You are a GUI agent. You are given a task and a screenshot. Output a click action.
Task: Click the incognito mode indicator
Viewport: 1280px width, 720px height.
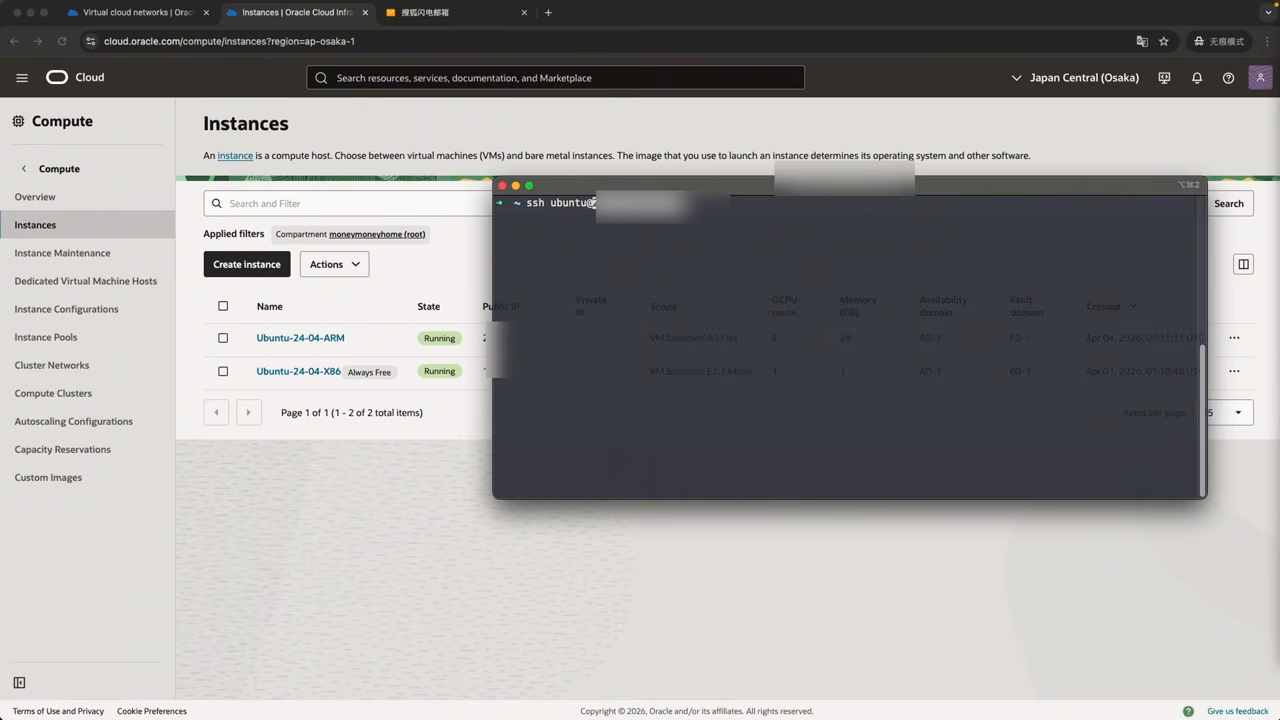(1219, 41)
